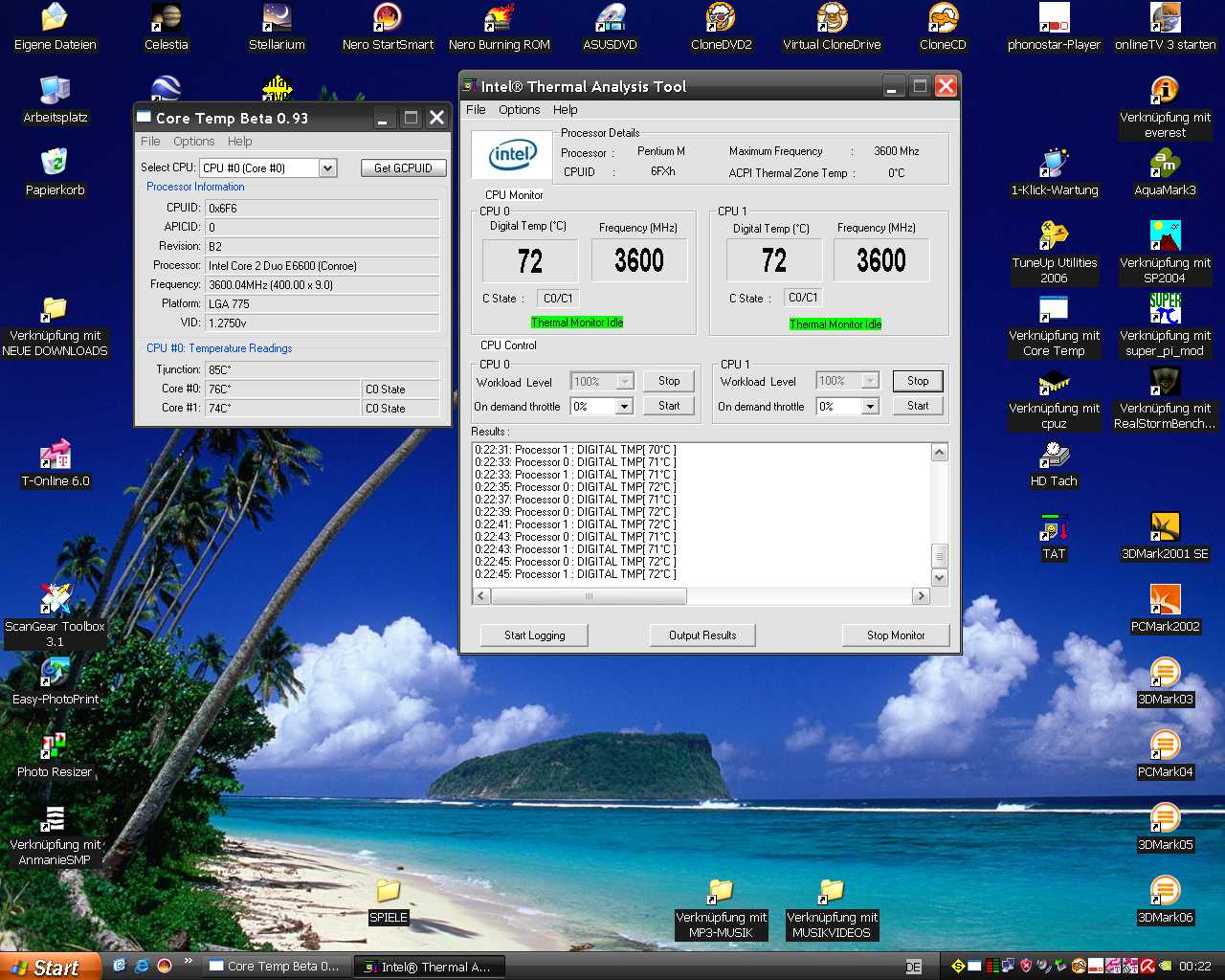Launch AquaMark3 desktop icon

[1165, 172]
